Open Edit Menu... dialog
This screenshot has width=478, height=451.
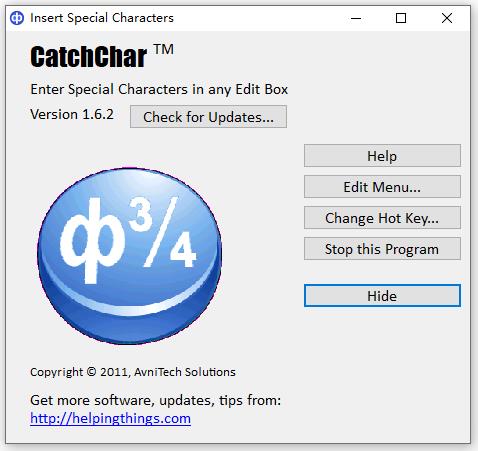click(382, 187)
